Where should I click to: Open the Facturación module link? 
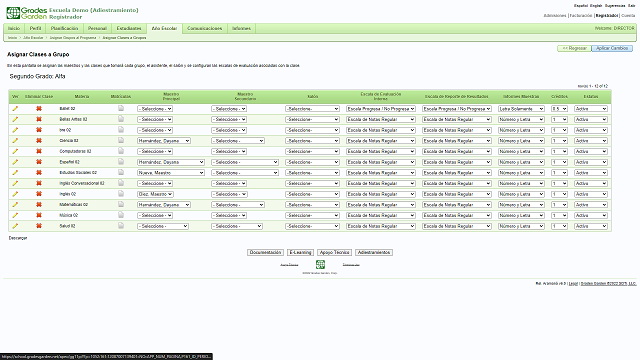click(580, 16)
